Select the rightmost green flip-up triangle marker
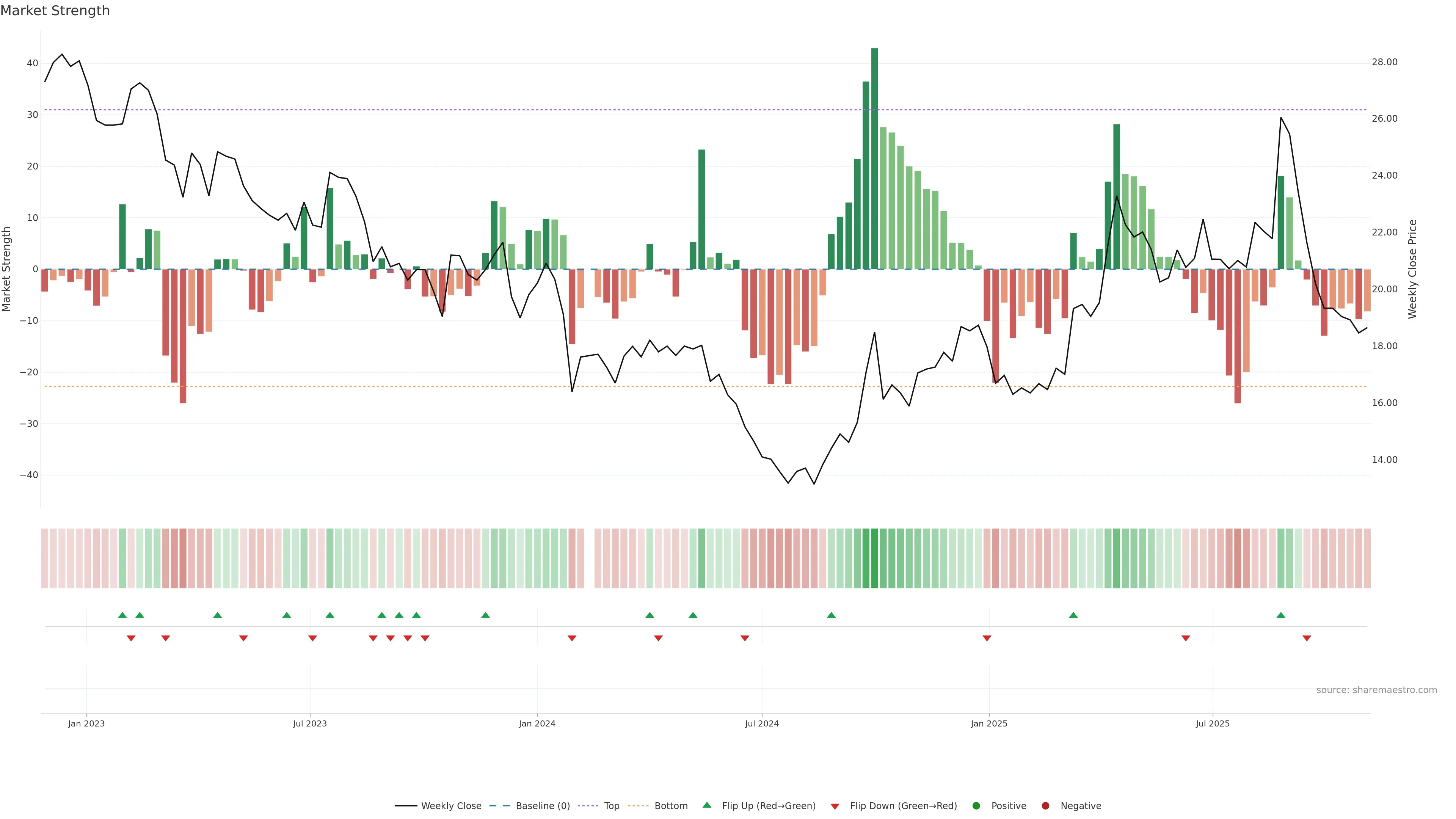This screenshot has width=1456, height=819. click(1281, 615)
